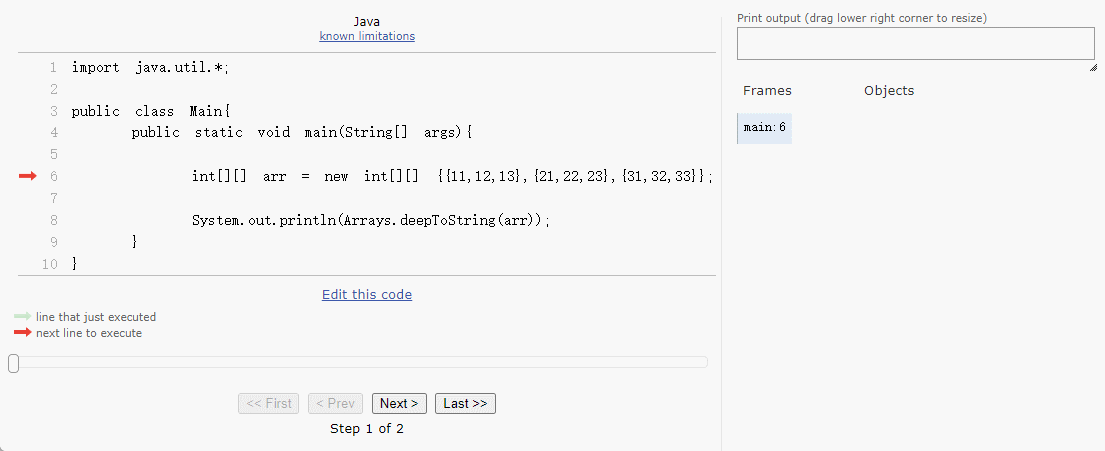The width and height of the screenshot is (1105, 451).
Task: Select the main:6 stack frame
Action: tap(765, 128)
